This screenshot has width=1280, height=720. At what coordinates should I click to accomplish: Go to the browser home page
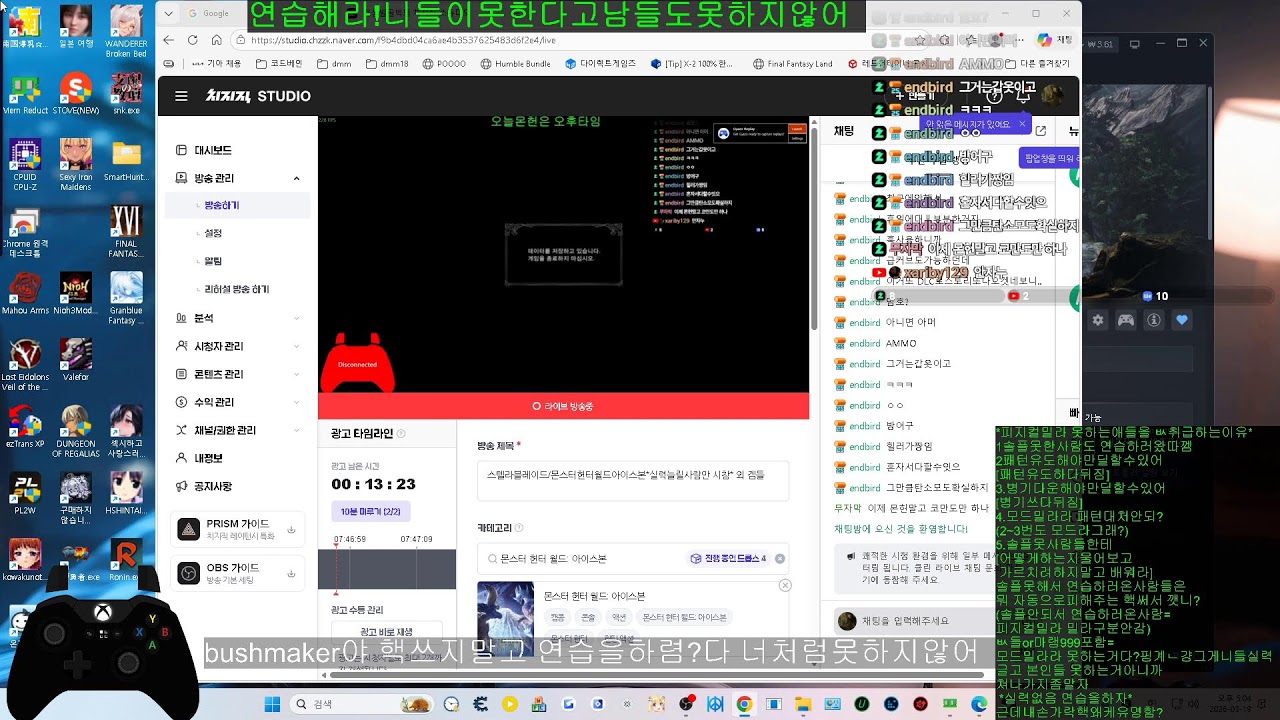click(217, 40)
